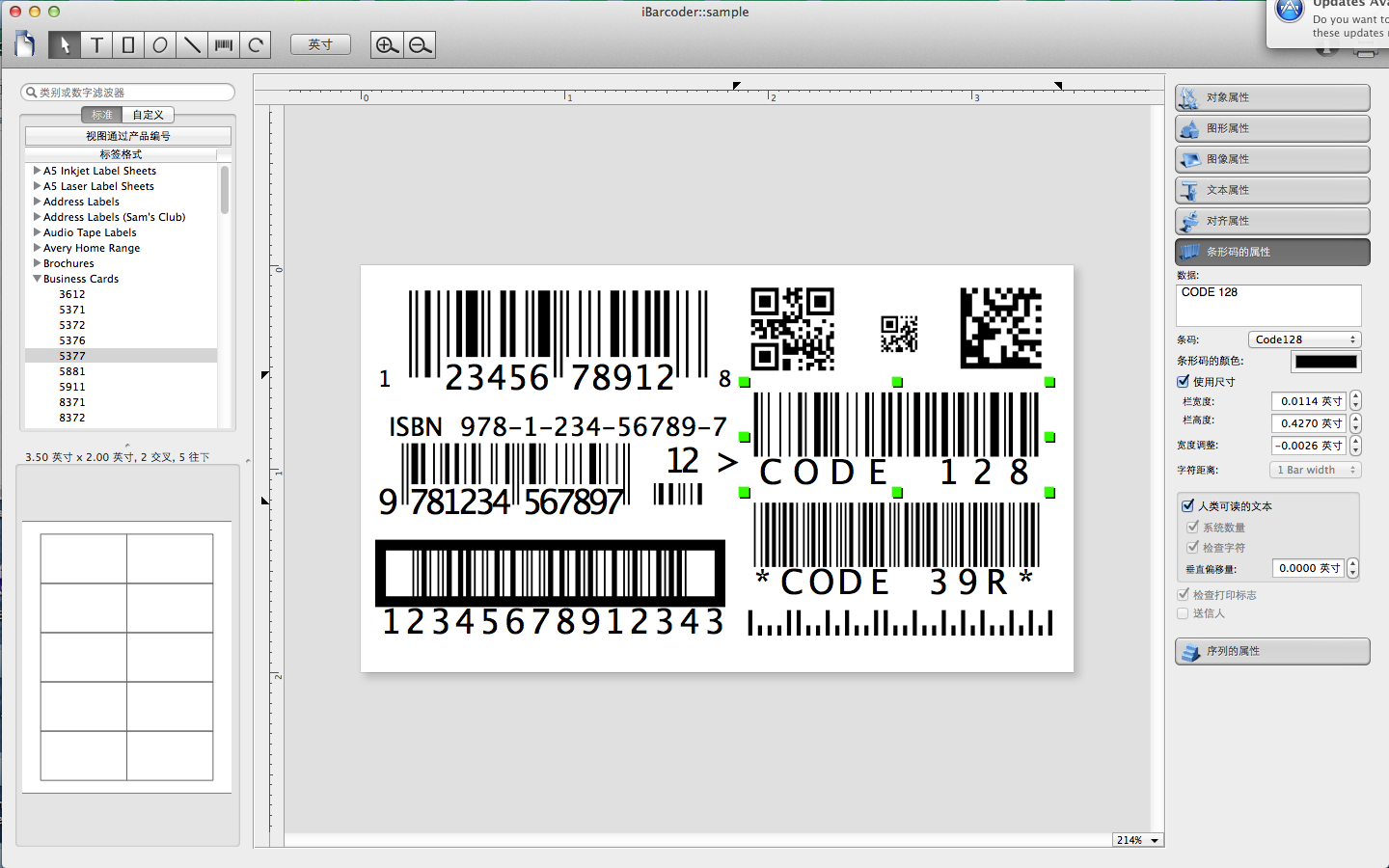This screenshot has width=1389, height=868.
Task: Expand the Audio Tape Labels group
Action: [37, 232]
